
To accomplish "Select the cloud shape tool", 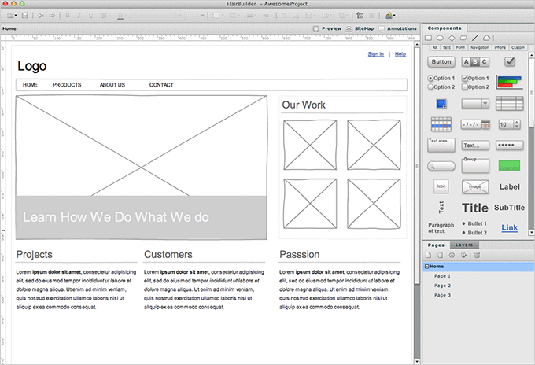I will [487, 38].
